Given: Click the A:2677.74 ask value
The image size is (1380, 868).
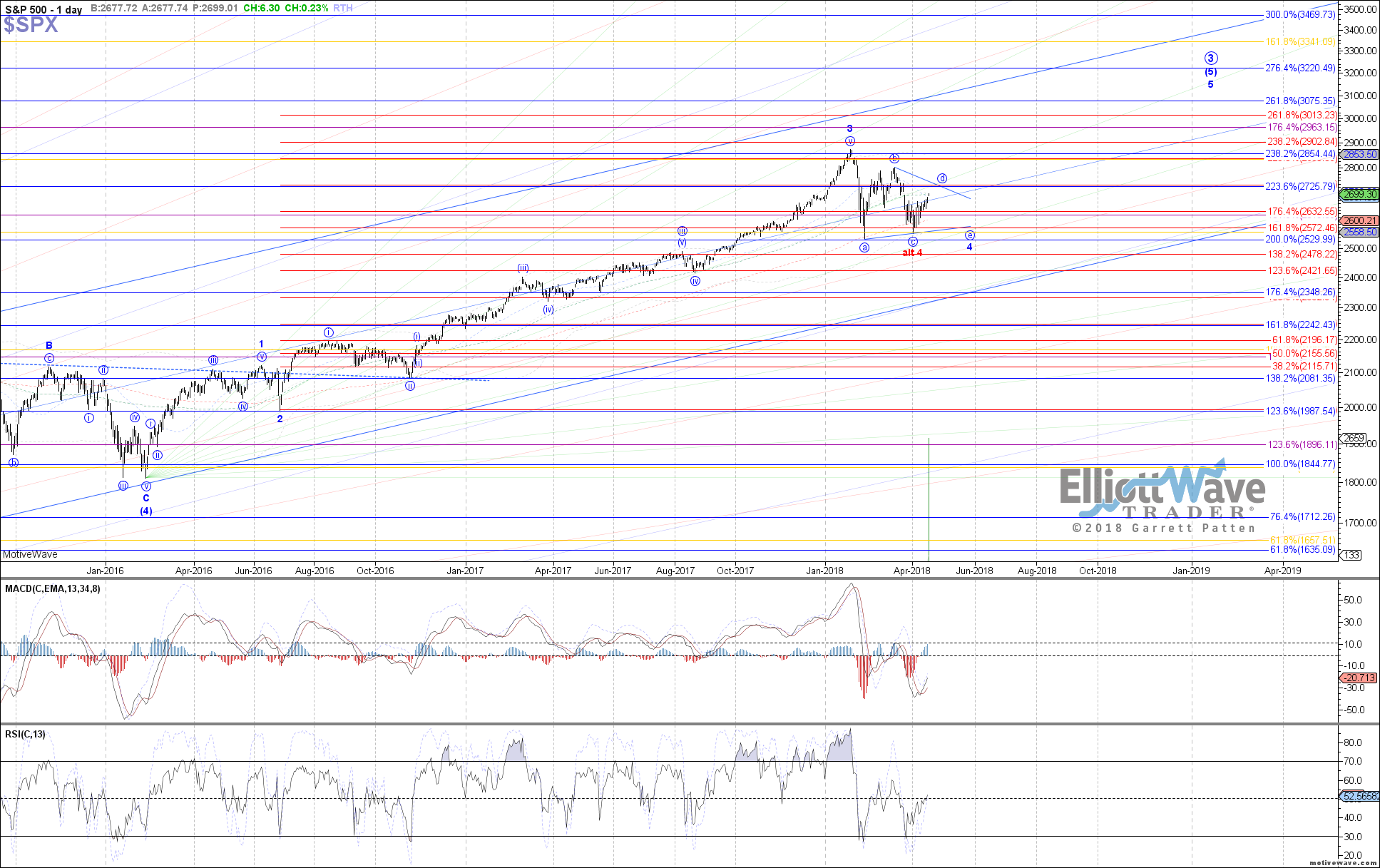Looking at the screenshot, I should 165,9.
